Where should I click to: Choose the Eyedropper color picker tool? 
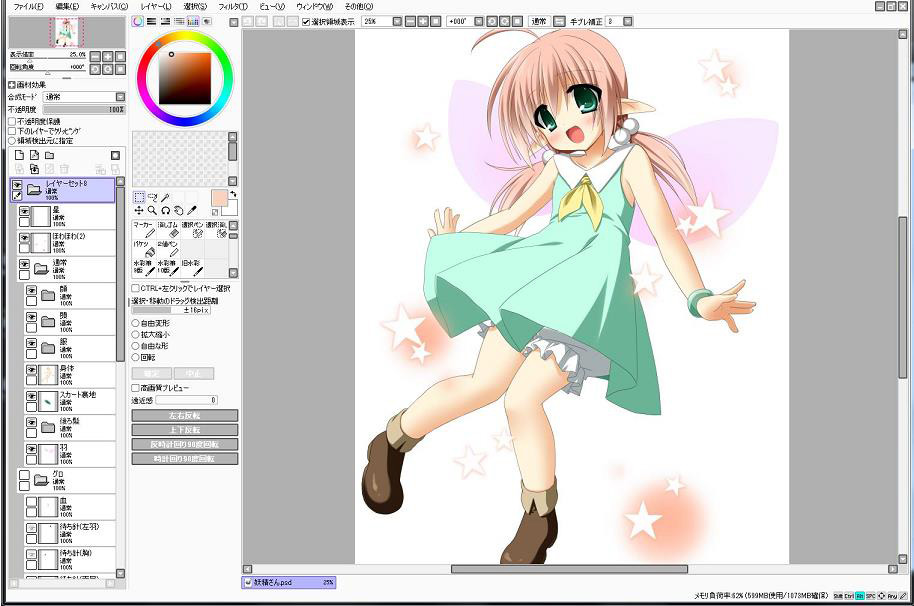192,211
